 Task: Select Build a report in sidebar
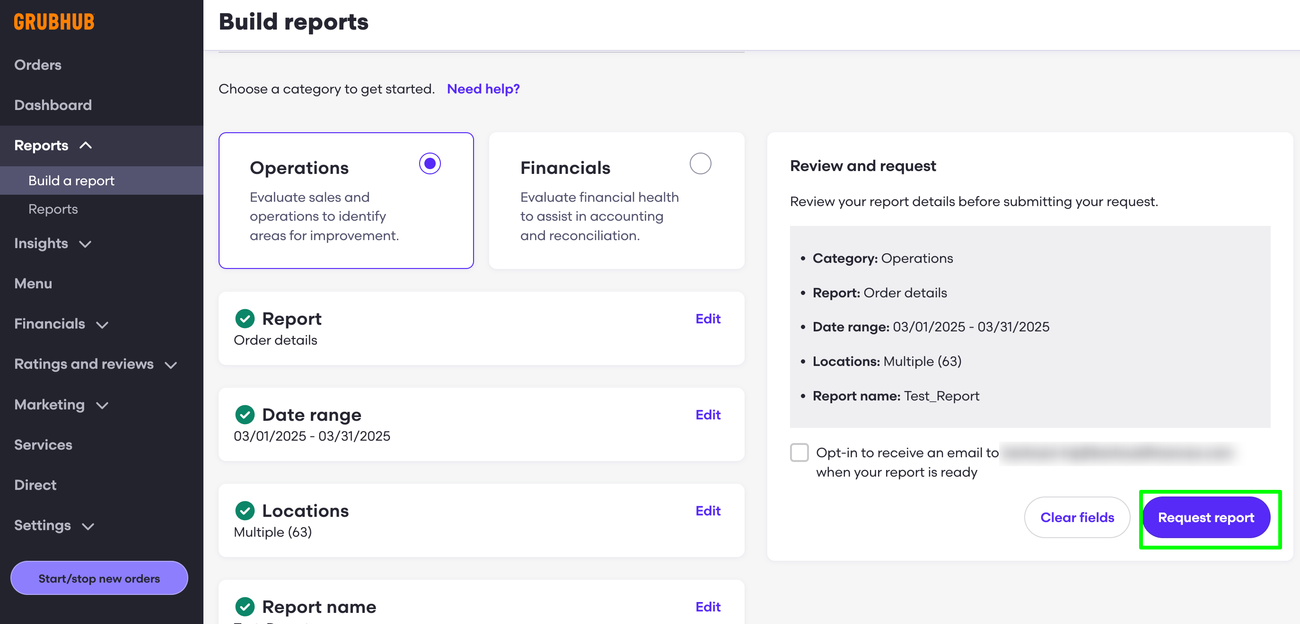point(72,181)
